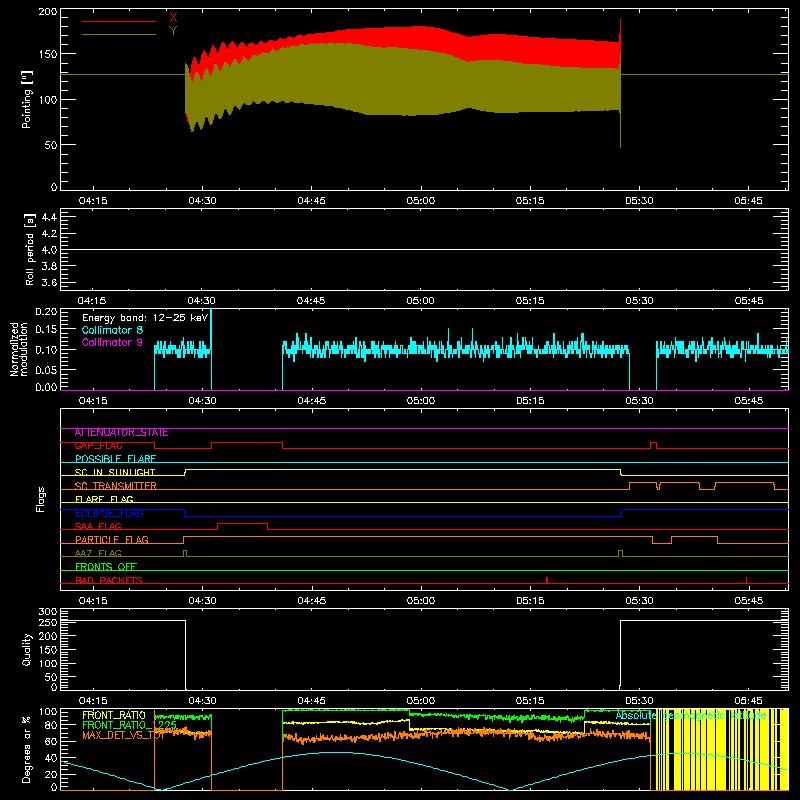Select the PARTICLE_FLAG label
Screen dimensions: 800x800
coord(112,540)
